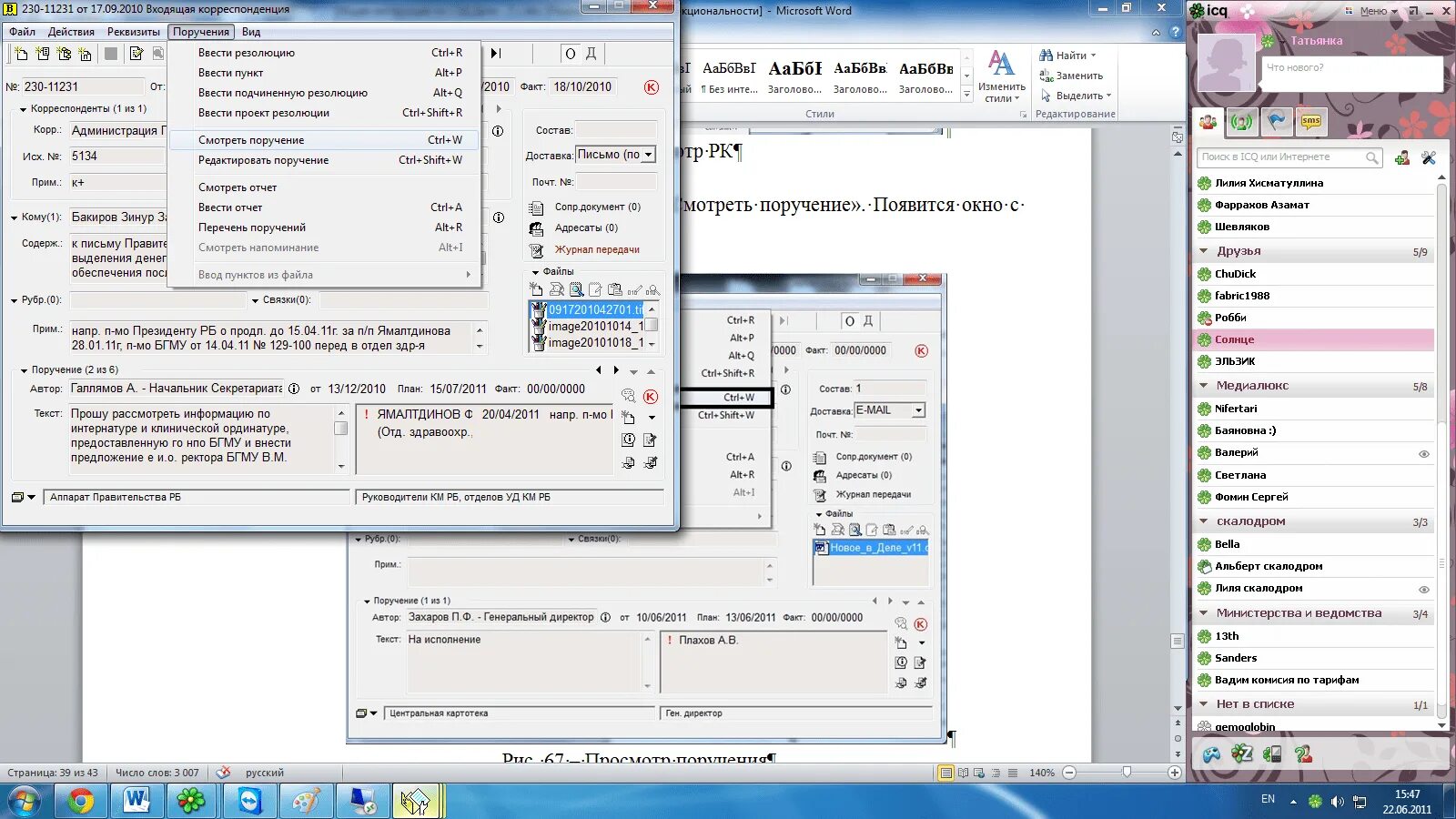Open the Файл menu
The height and width of the screenshot is (819, 1456).
pos(22,32)
